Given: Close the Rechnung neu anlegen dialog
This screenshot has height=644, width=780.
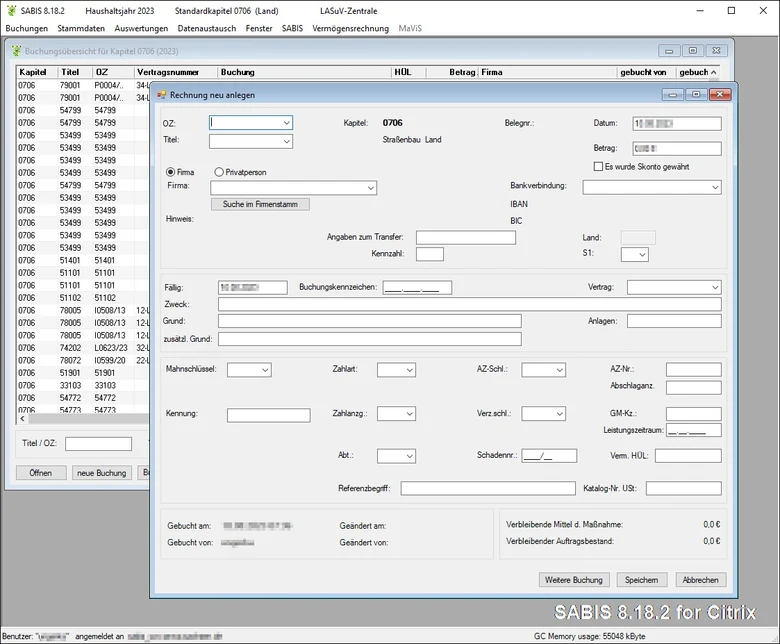Looking at the screenshot, I should pyautogui.click(x=720, y=94).
